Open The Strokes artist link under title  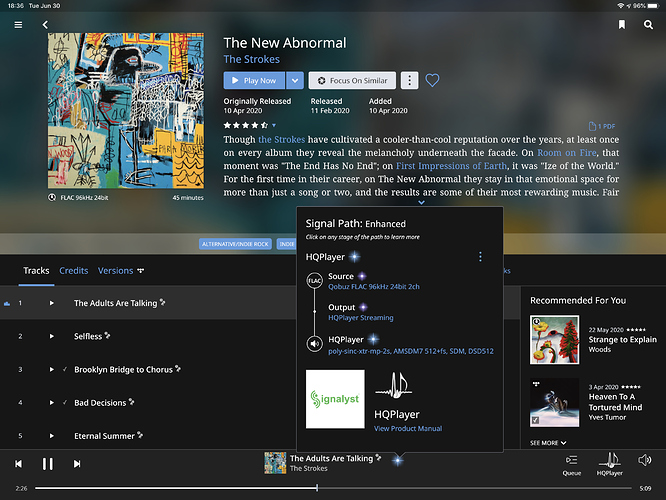(x=251, y=59)
